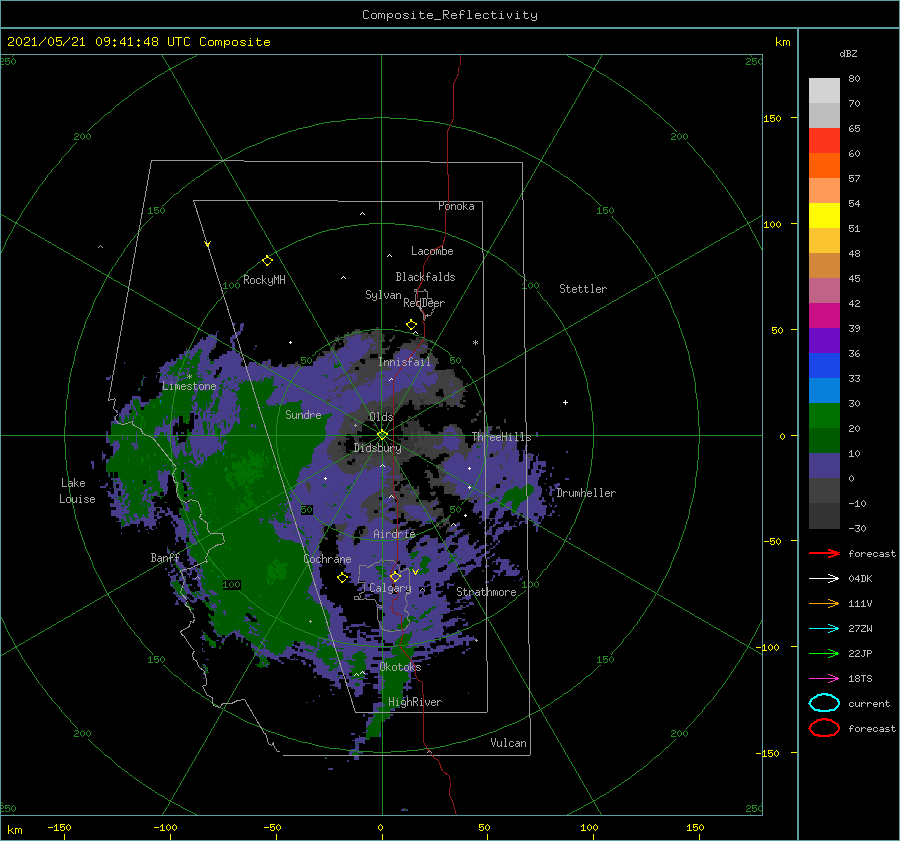Pick the slate 0-10 dBZ color band
900x841 pixels.
[x=824, y=466]
